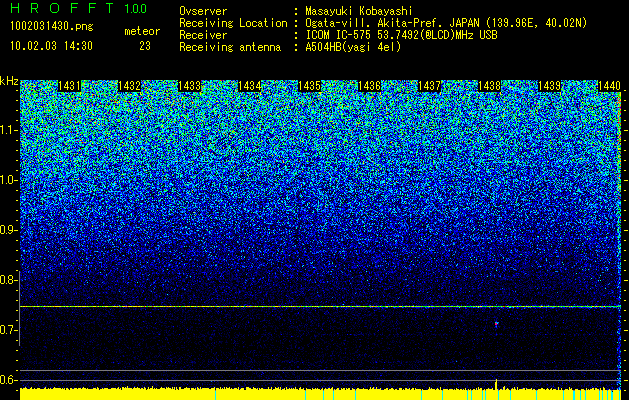
Task: Click the observer name Masayuki Kobayashi
Action: coord(359,11)
